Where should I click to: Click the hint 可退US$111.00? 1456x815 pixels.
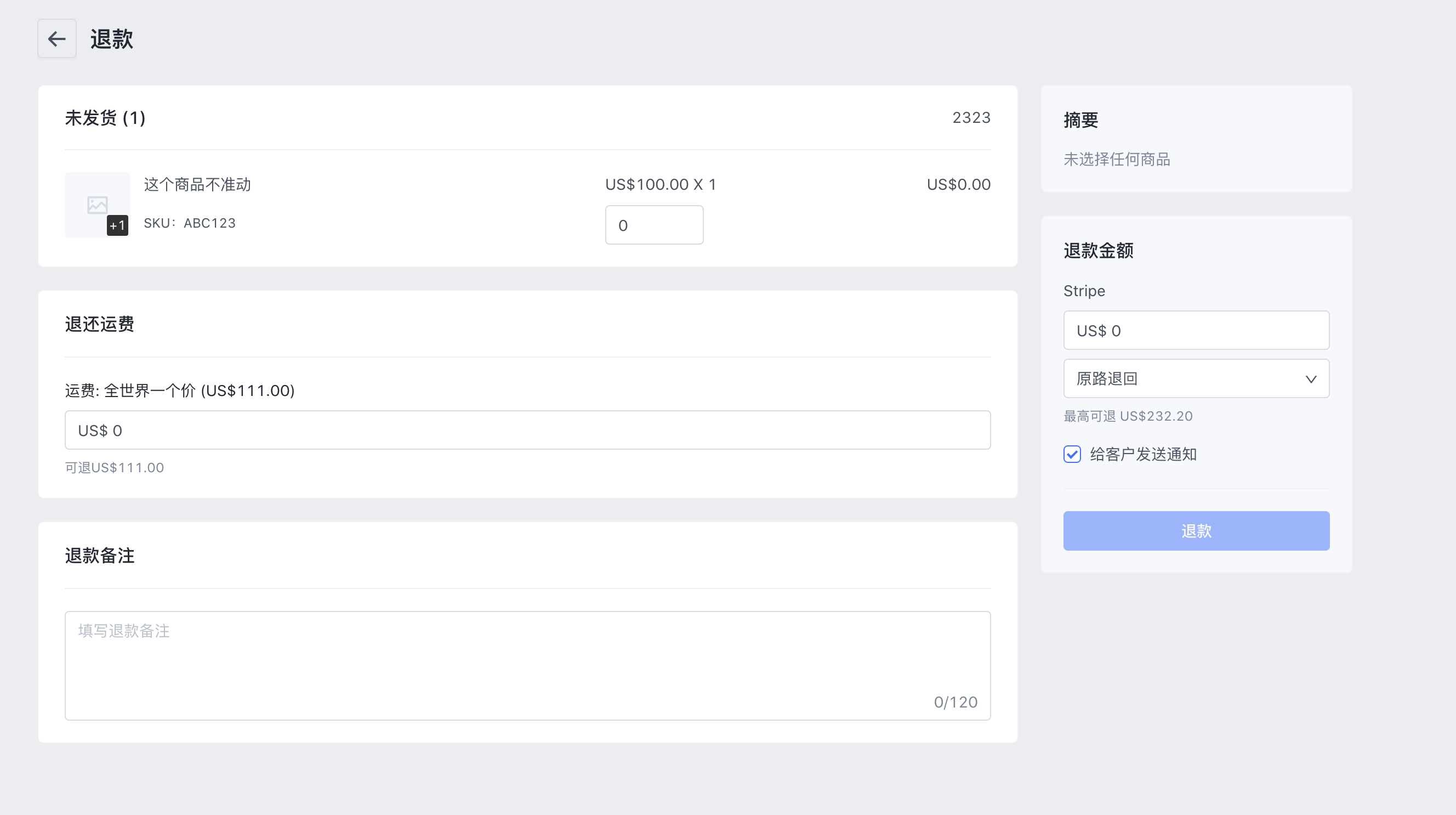pyautogui.click(x=114, y=468)
